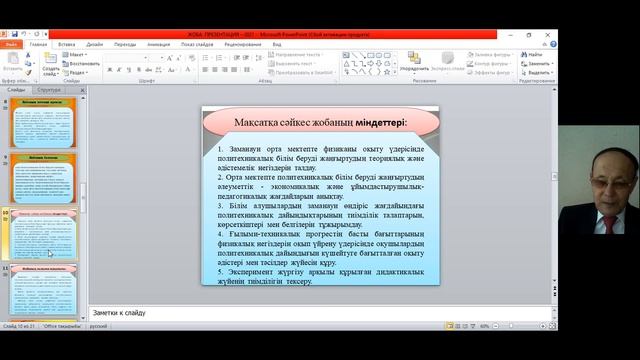Click the decrease font size icon
This screenshot has height=360, width=640.
click(179, 58)
